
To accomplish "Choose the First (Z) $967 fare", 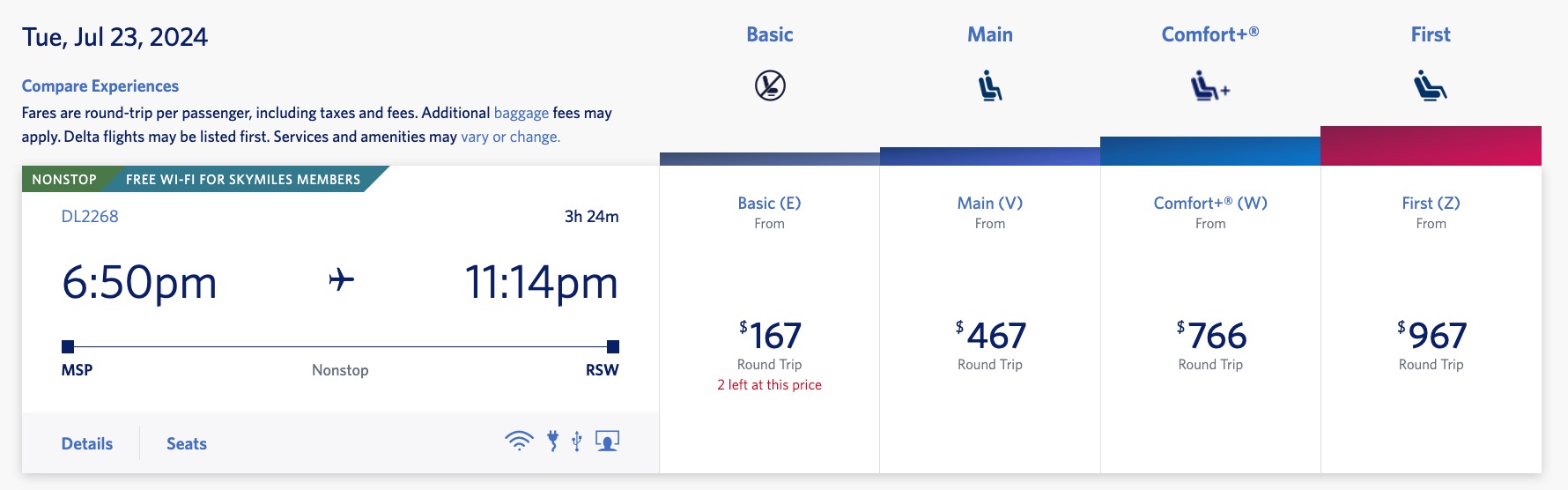I will point(1431,336).
